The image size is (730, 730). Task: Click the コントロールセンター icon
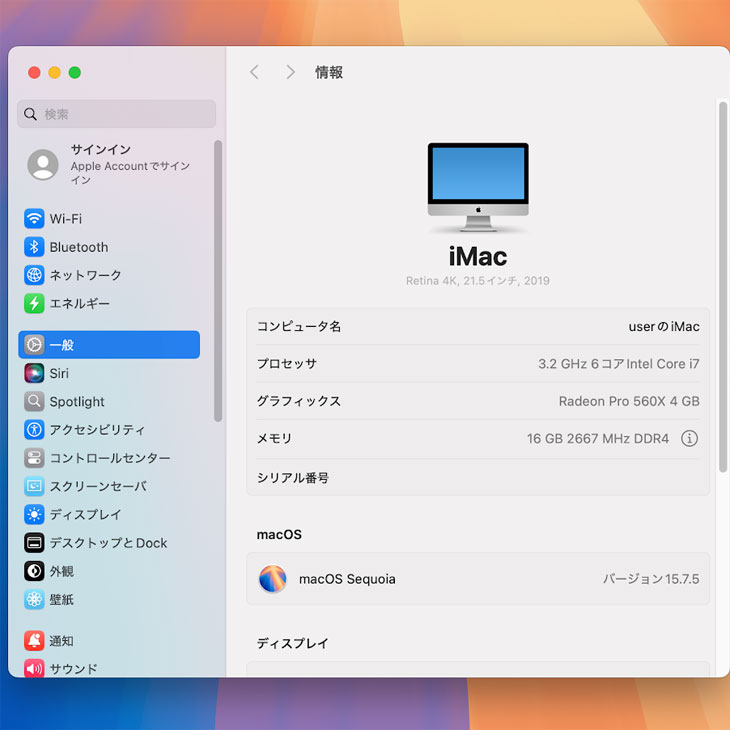[x=34, y=458]
